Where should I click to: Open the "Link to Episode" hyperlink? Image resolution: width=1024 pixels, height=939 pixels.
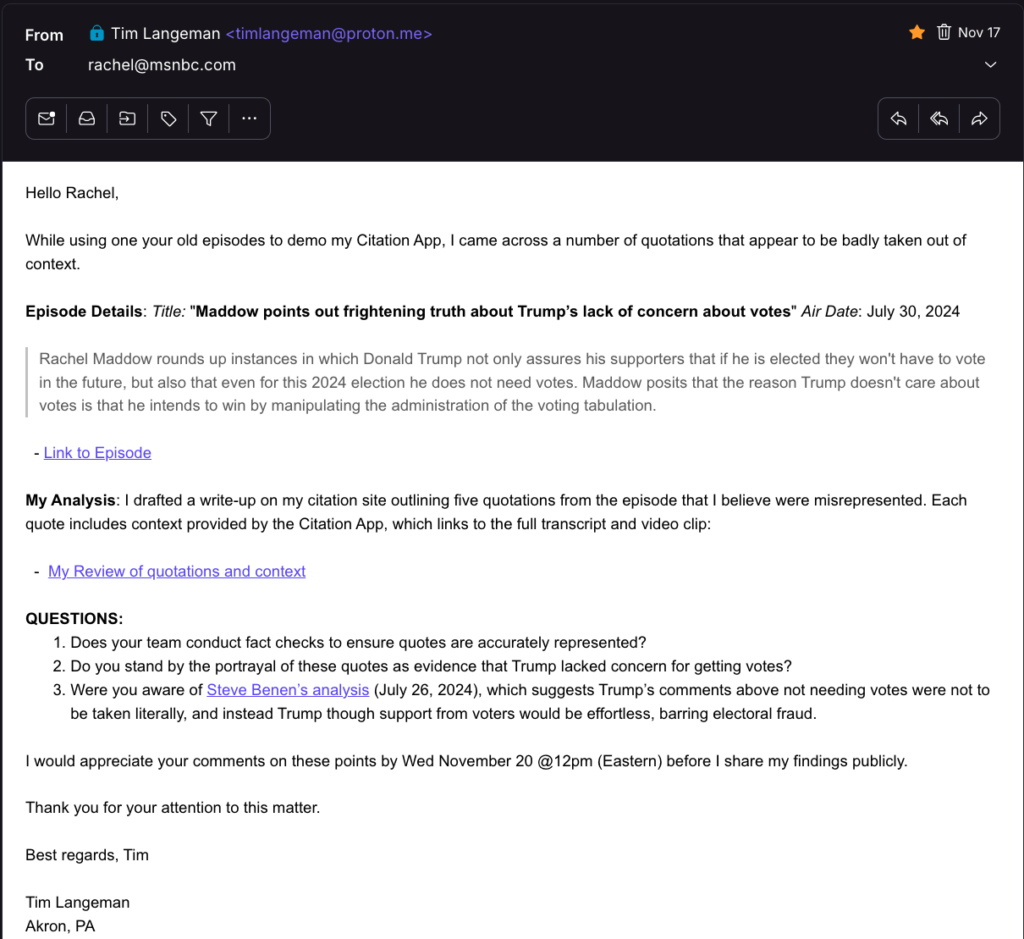pyautogui.click(x=97, y=453)
